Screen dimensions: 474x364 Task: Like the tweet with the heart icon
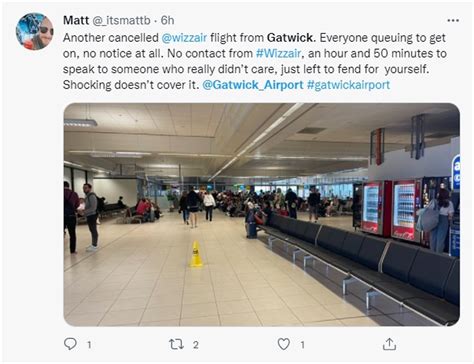pos(284,344)
